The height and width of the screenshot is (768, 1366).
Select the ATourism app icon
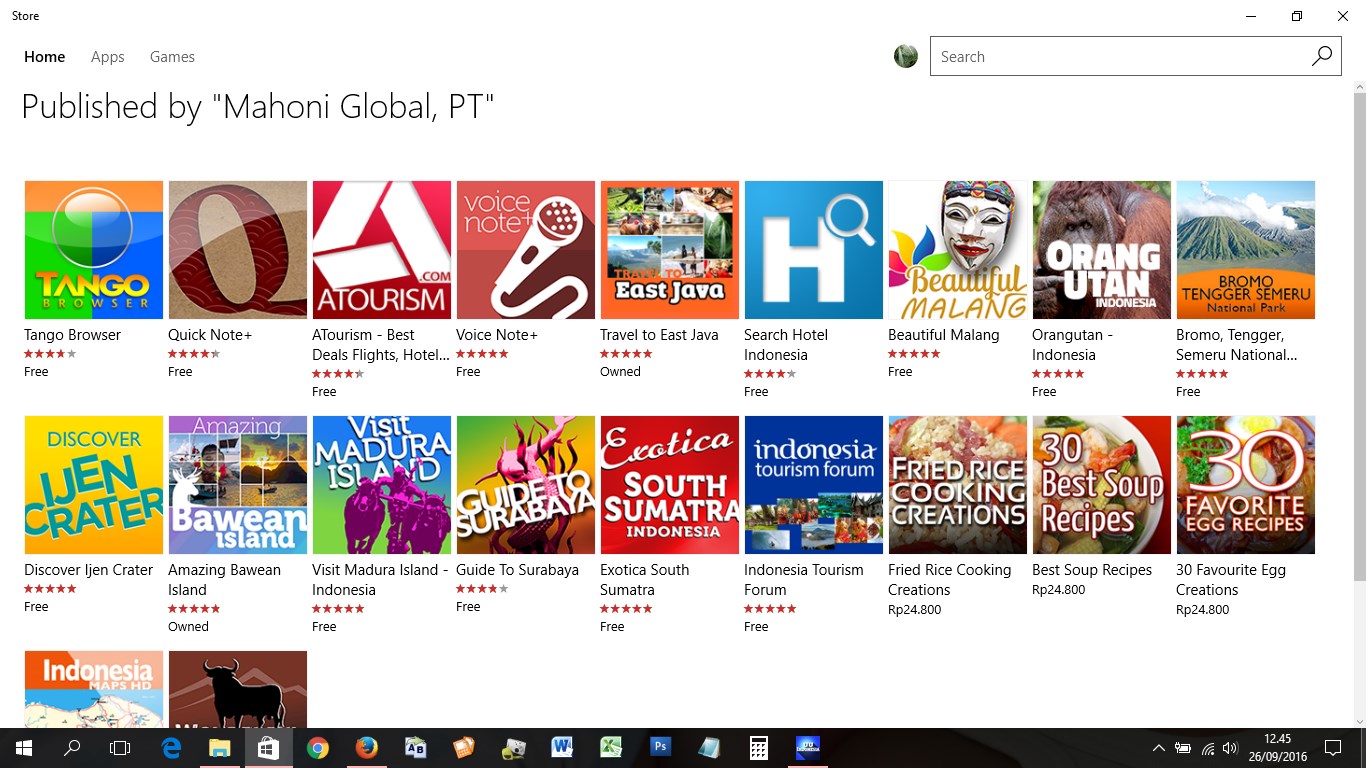[x=382, y=250]
